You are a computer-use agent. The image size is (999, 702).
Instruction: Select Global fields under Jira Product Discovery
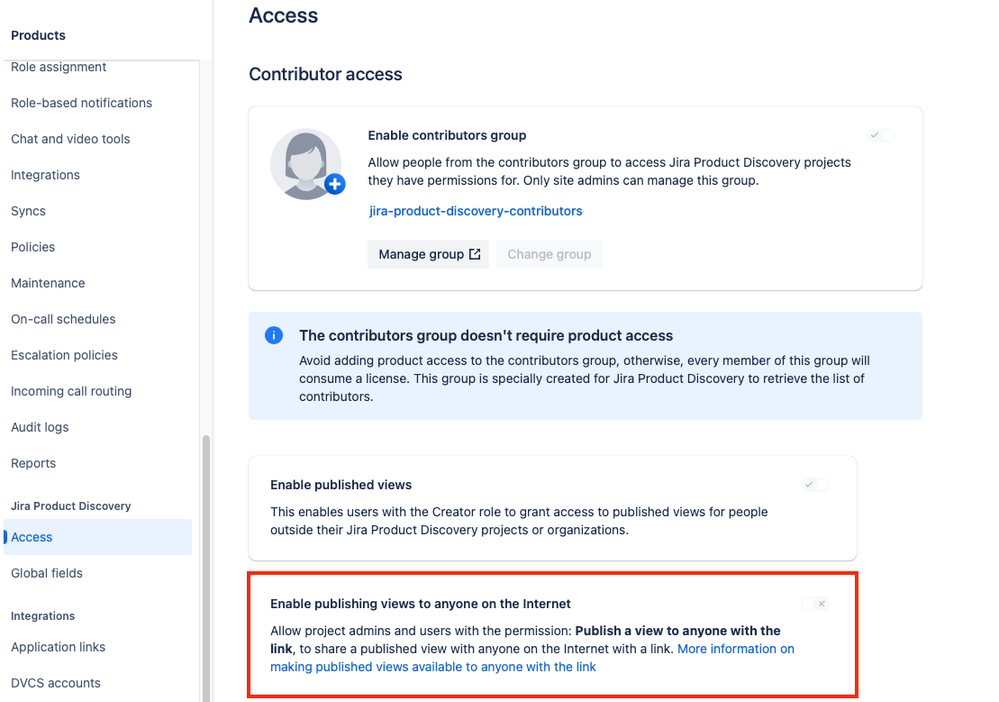tap(46, 572)
